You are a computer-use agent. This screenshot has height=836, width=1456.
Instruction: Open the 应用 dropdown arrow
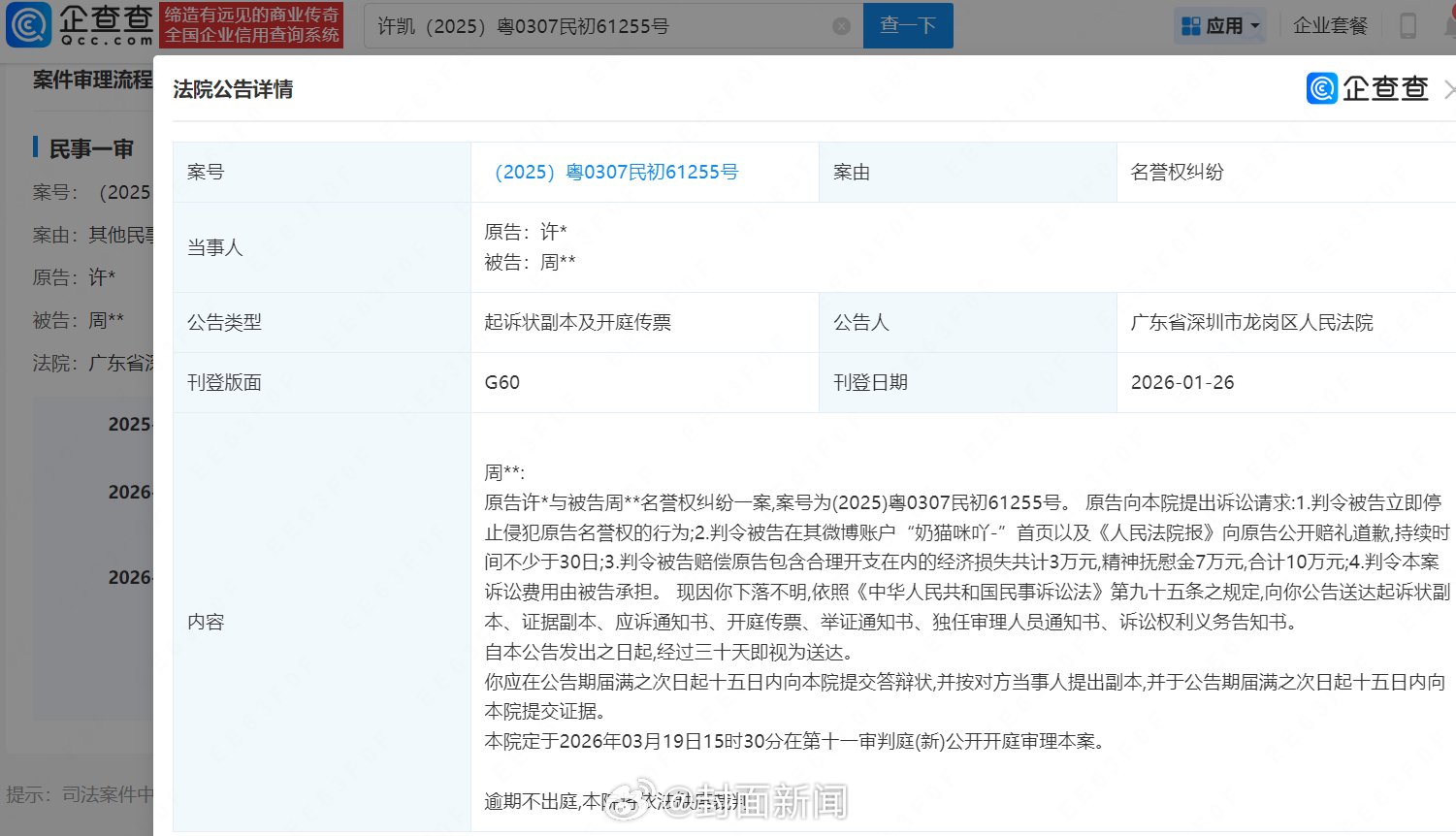1255,24
